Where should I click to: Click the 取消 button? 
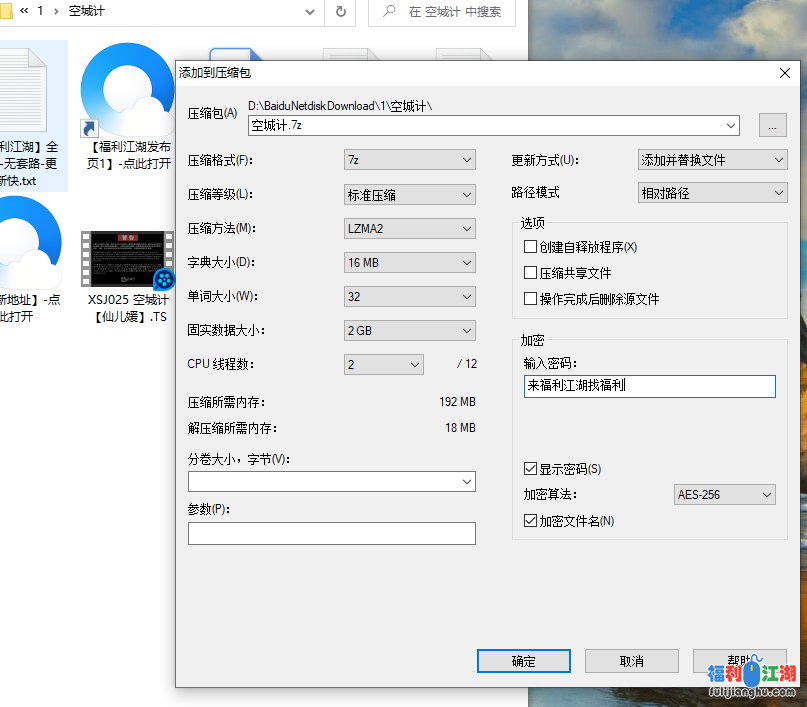pos(631,661)
